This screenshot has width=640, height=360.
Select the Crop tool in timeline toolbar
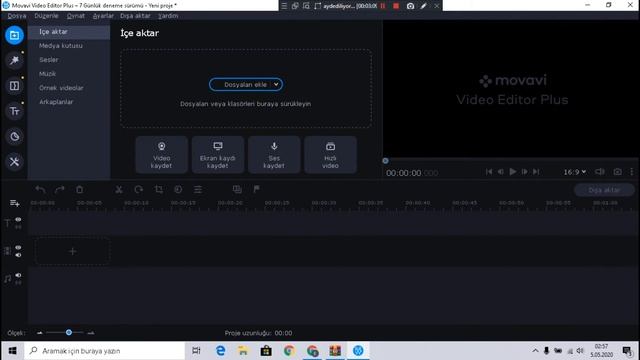pos(158,189)
